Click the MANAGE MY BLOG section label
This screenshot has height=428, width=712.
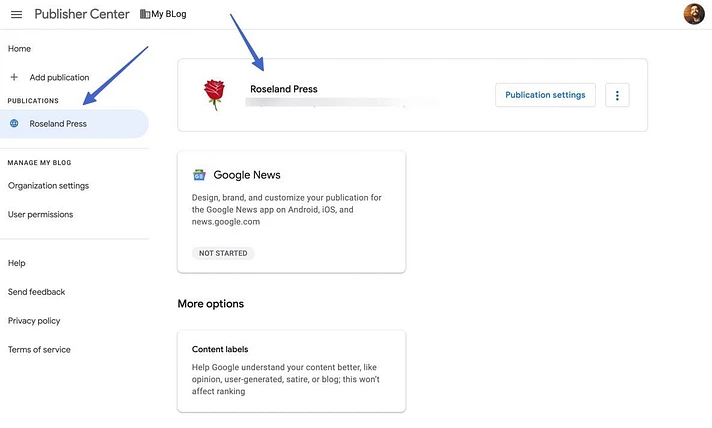pos(40,162)
